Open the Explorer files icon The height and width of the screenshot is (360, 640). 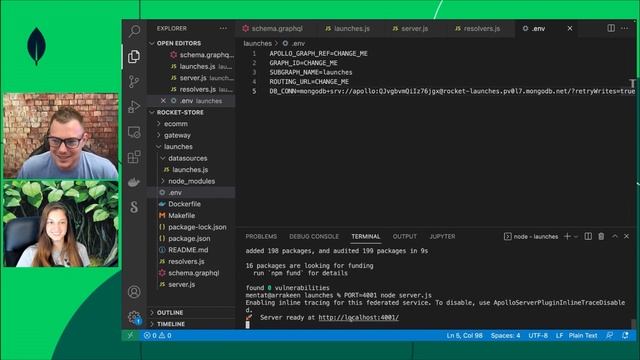coord(134,56)
